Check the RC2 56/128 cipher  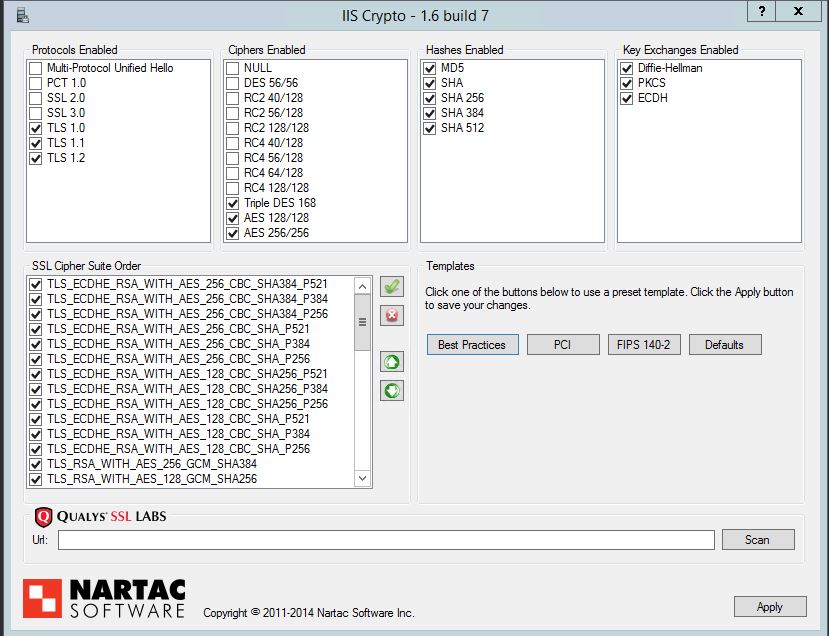click(233, 113)
